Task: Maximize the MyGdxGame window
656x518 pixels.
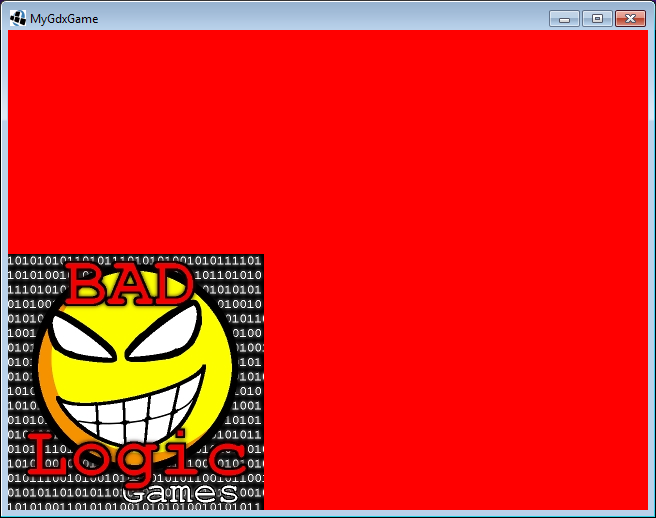Action: click(x=597, y=19)
